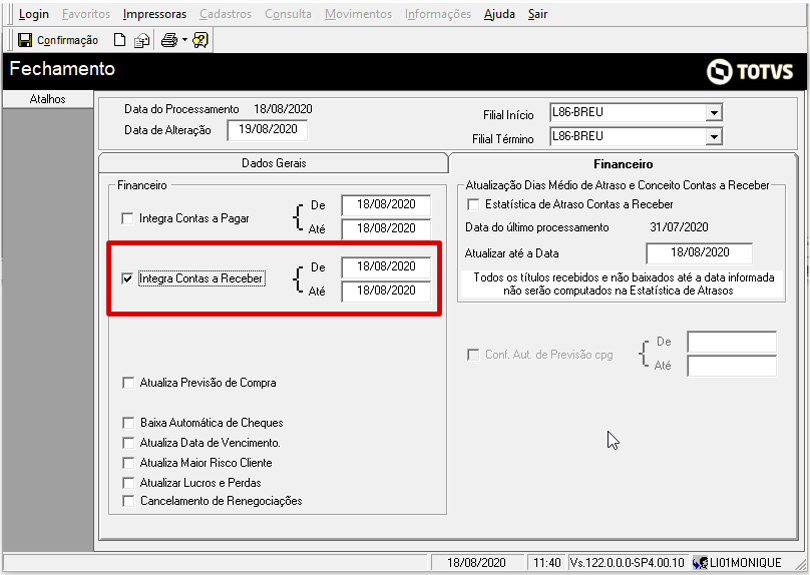
Task: Tick Baixa Automática de Cheques checkbox
Action: tap(128, 423)
